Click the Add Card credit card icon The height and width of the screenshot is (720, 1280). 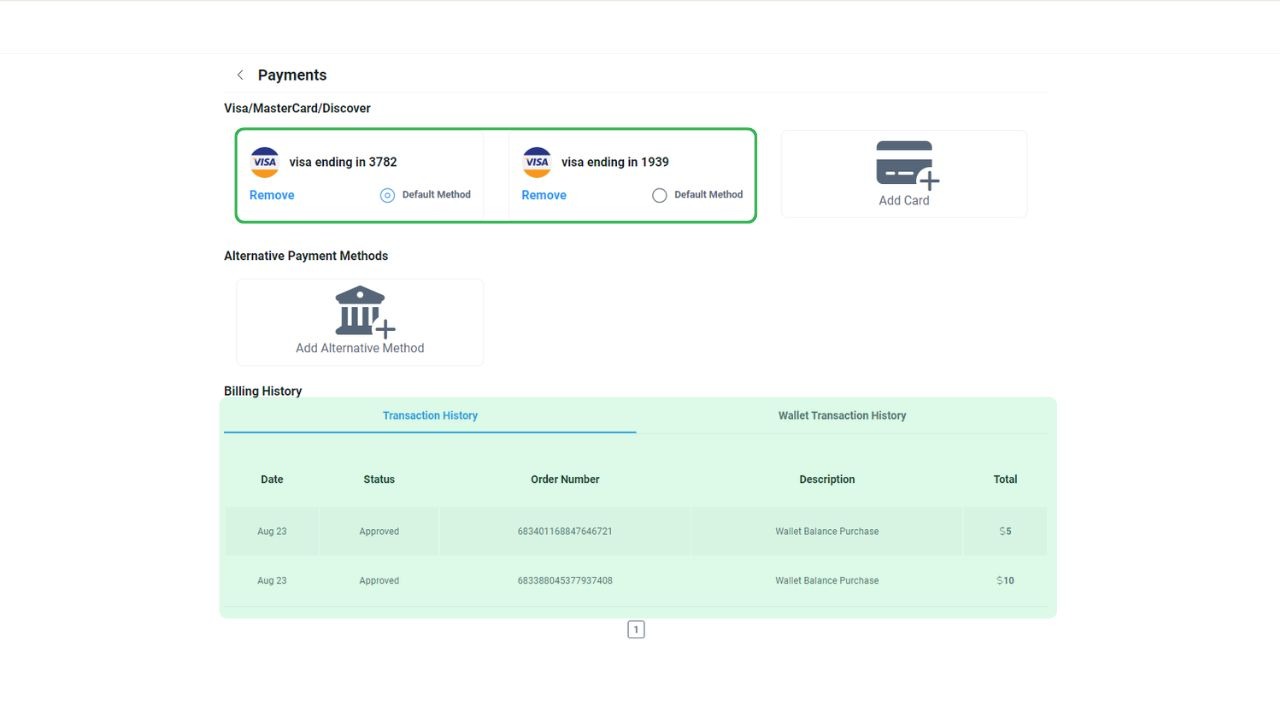point(906,164)
